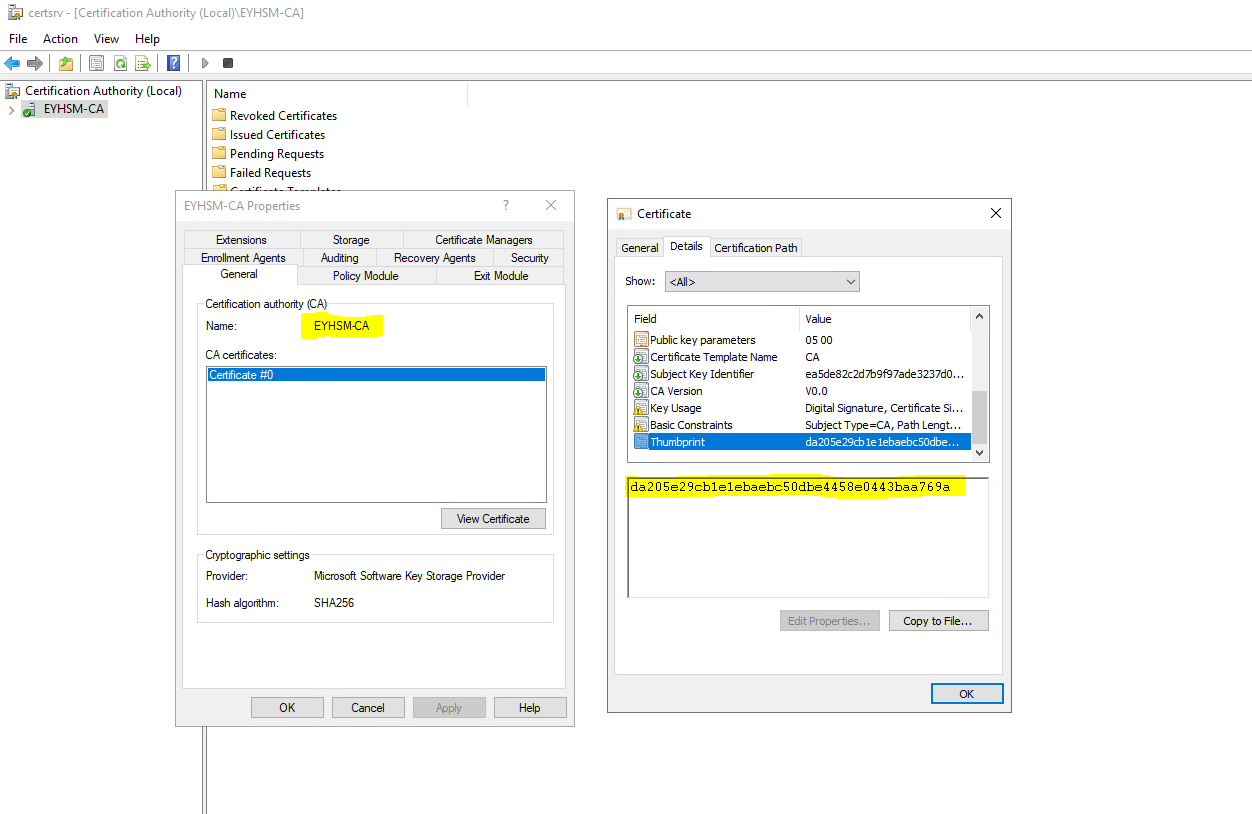Click the Subject Key Identifier field icon

(x=640, y=374)
